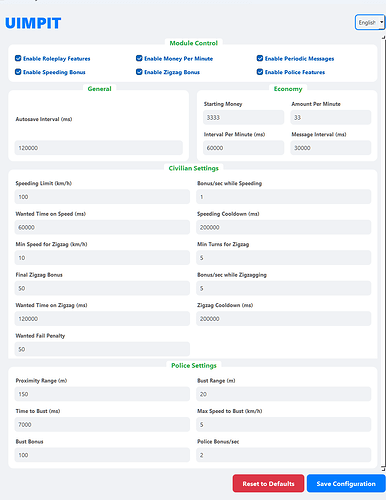Edit Wanted Time on Speed field
Viewport: 386px width, 500px height.
coord(102,227)
